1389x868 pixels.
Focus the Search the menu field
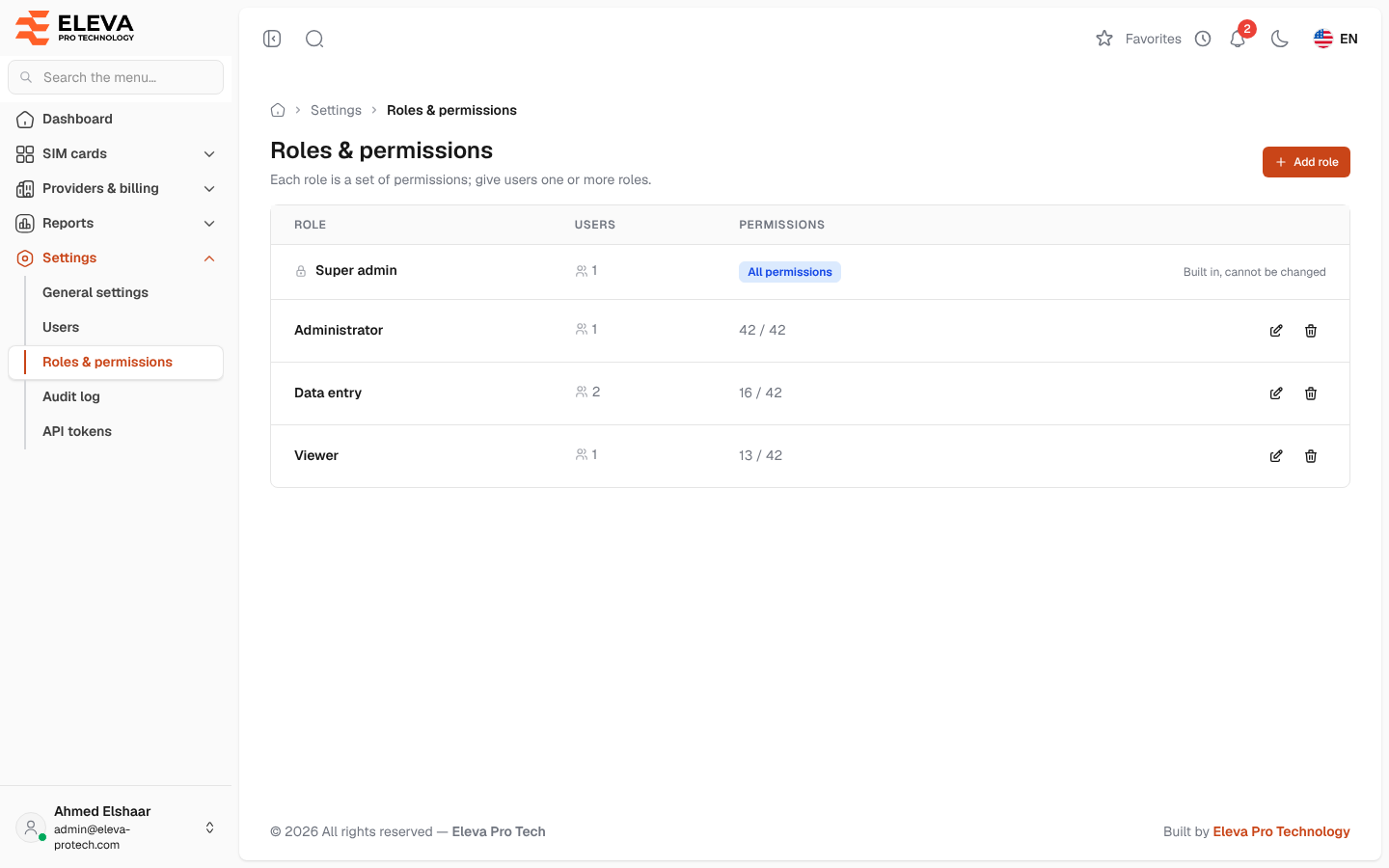[x=116, y=77]
